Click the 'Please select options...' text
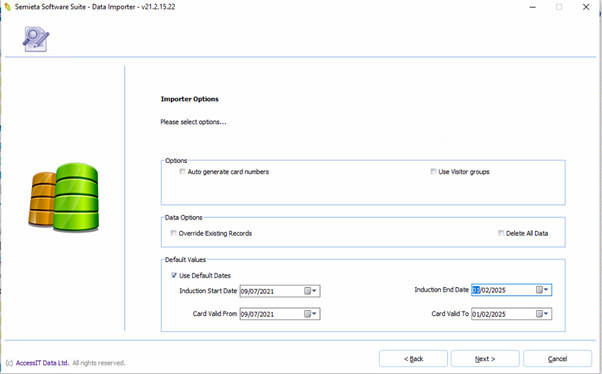Image resolution: width=602 pixels, height=374 pixels. click(x=194, y=122)
